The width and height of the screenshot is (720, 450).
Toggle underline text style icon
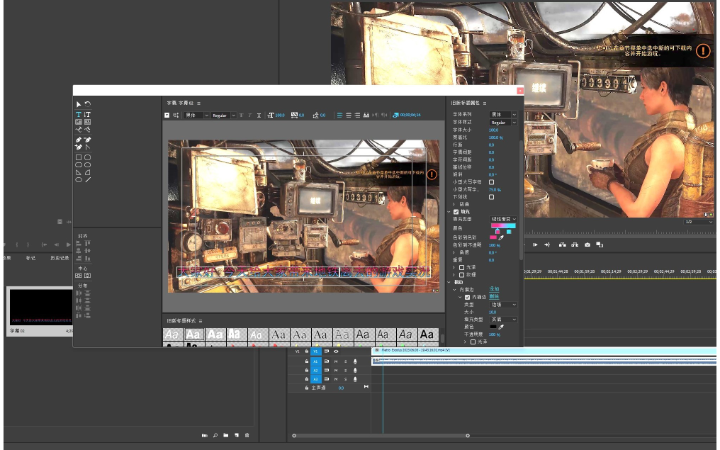259,115
